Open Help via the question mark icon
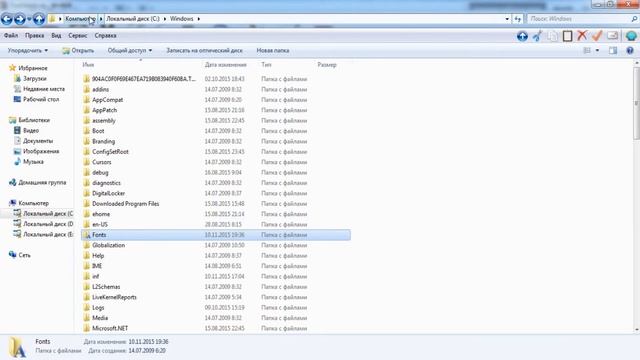The height and width of the screenshot is (360, 640). coord(630,51)
